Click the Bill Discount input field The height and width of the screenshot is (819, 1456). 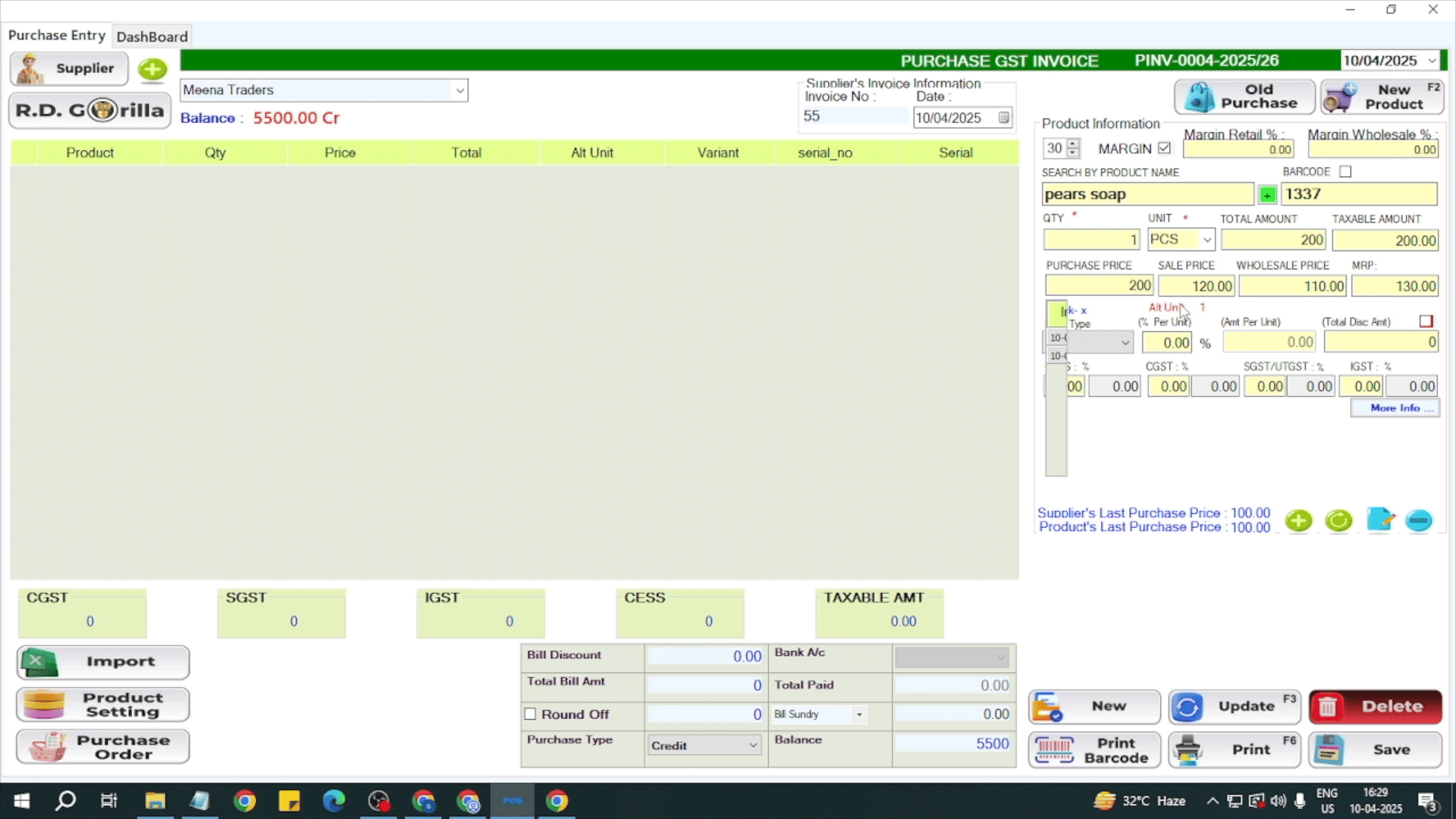click(x=705, y=656)
